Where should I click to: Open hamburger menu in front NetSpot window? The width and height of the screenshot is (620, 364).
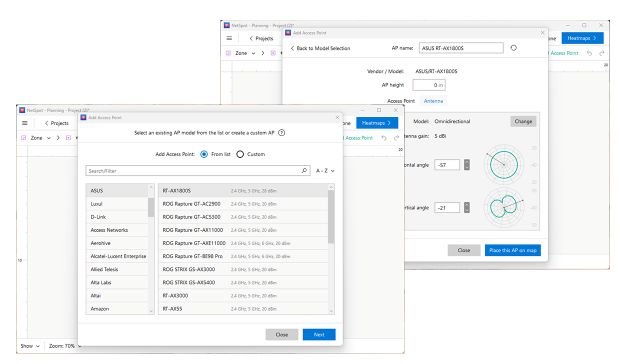click(25, 123)
